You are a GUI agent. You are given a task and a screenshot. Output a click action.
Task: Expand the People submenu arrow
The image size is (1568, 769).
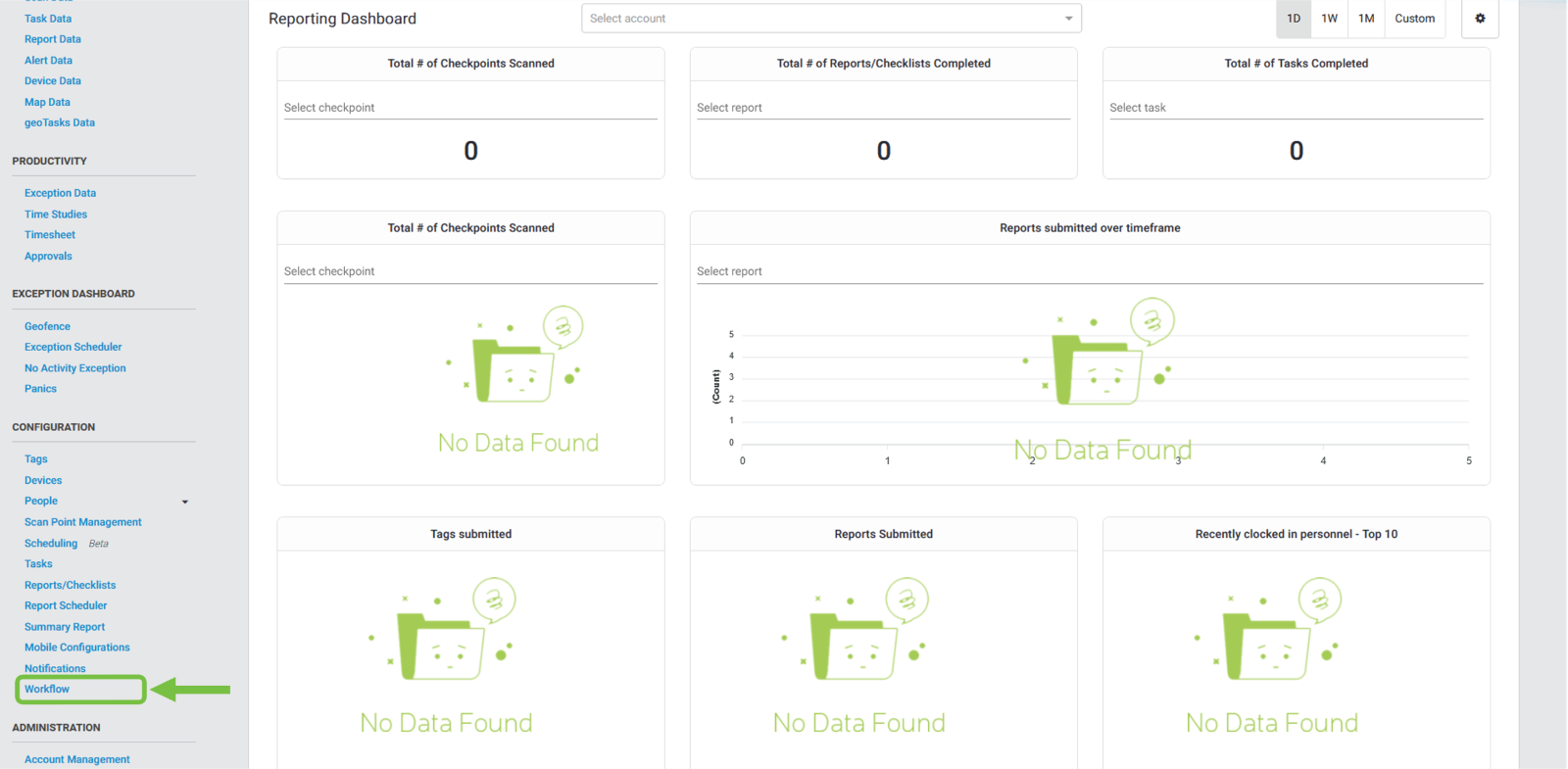(x=184, y=502)
